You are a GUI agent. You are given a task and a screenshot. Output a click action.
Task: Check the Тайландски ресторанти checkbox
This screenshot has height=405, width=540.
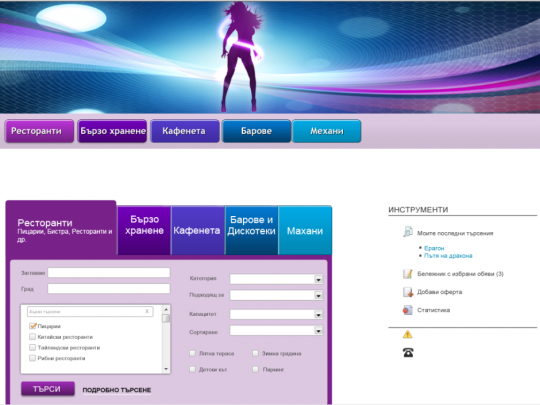[32, 347]
